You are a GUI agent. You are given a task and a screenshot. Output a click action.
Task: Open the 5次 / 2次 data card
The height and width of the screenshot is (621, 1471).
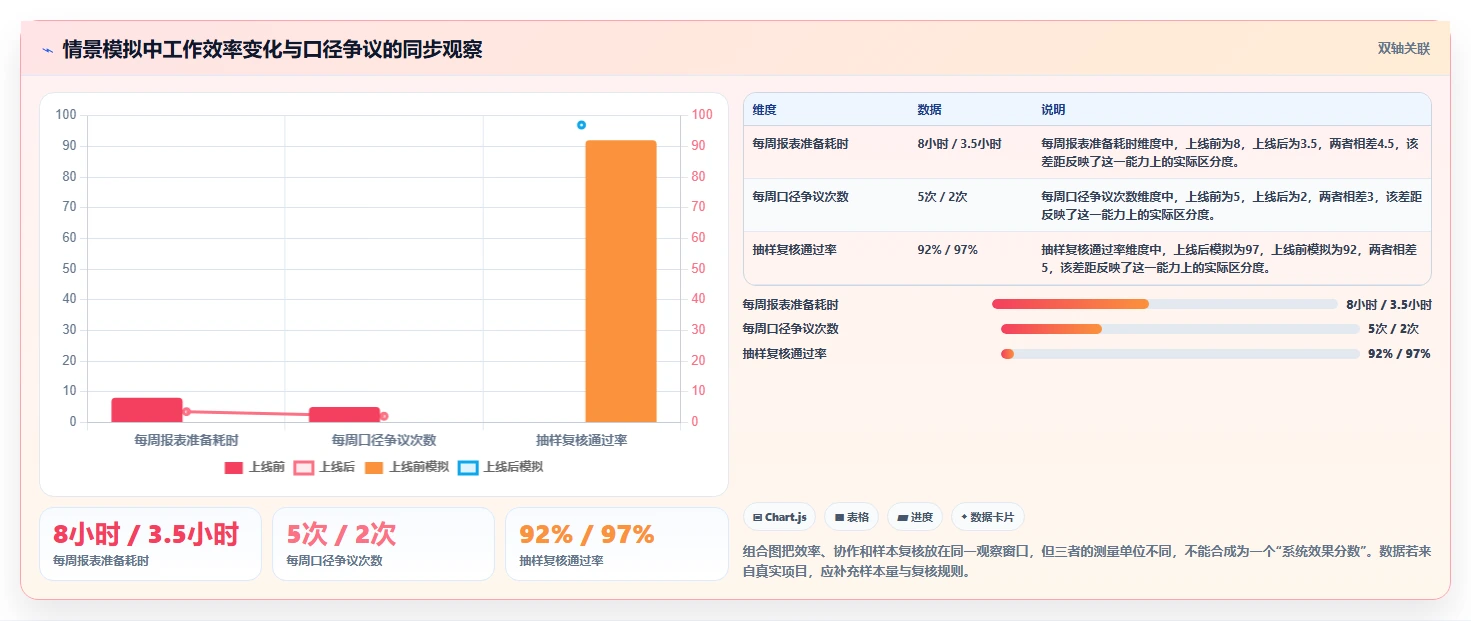[x=383, y=544]
